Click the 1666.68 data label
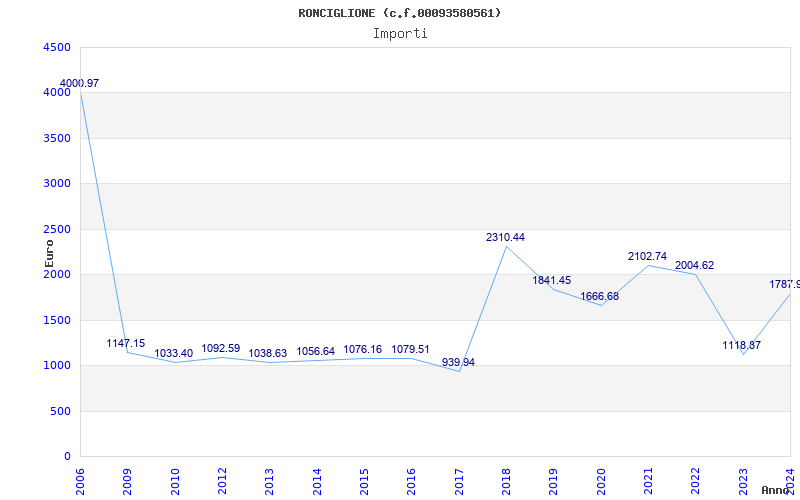Image resolution: width=800 pixels, height=500 pixels. point(599,296)
